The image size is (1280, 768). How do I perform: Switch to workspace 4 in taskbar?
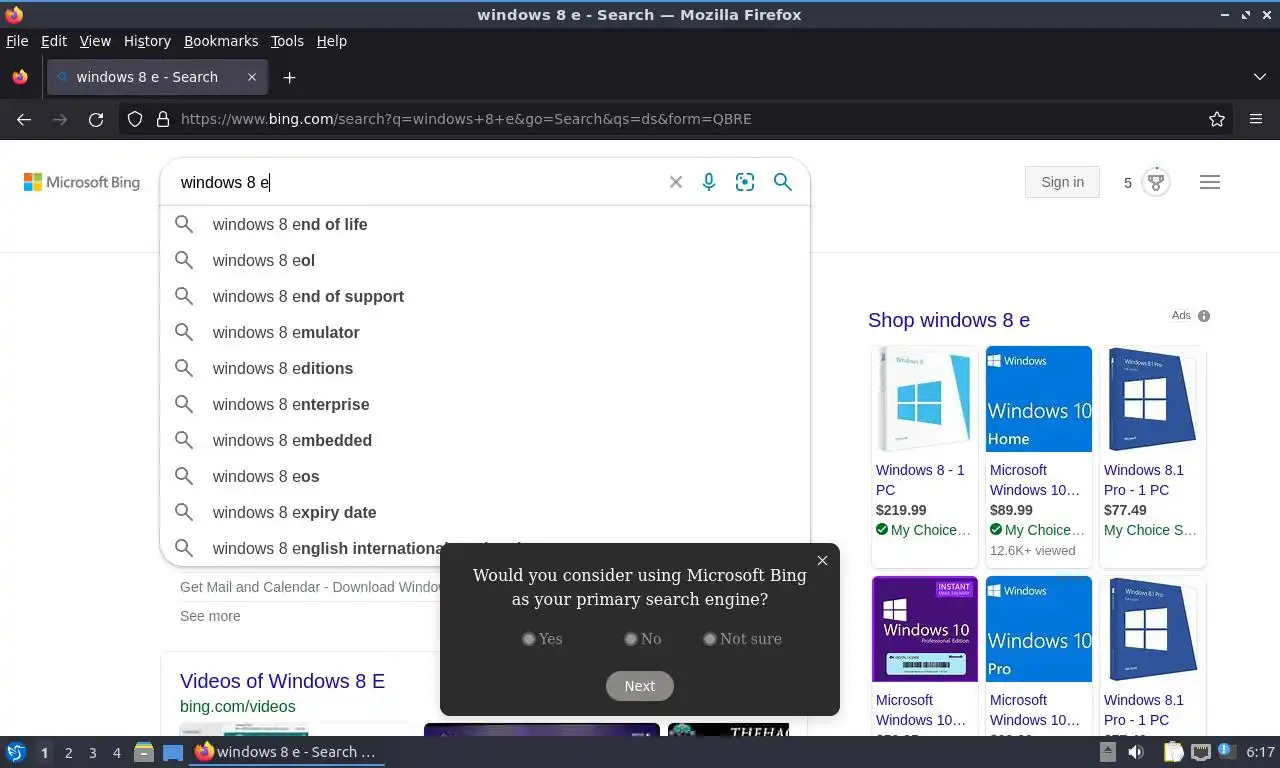pyautogui.click(x=117, y=753)
